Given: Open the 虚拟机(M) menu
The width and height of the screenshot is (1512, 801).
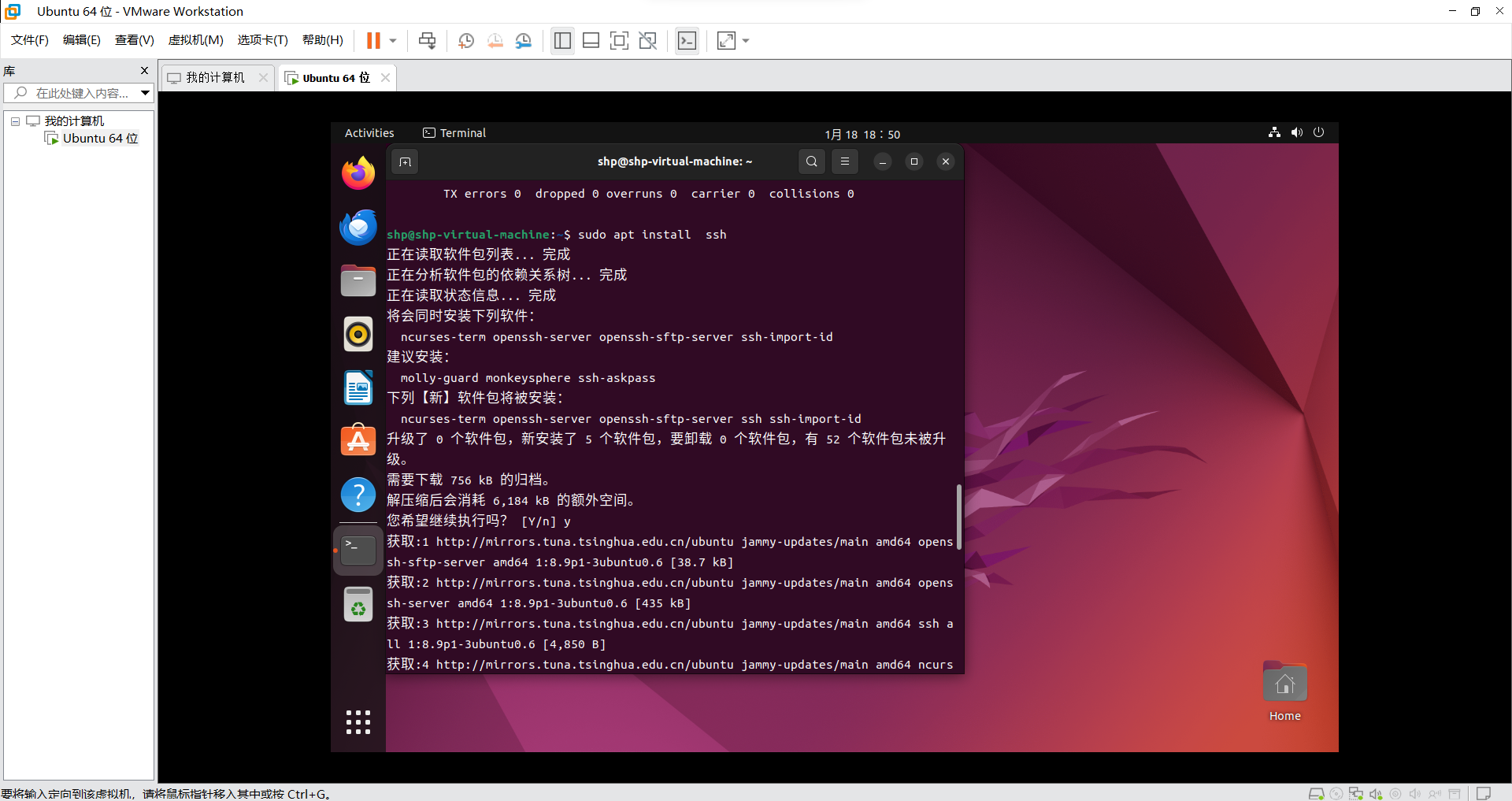Looking at the screenshot, I should click(196, 40).
